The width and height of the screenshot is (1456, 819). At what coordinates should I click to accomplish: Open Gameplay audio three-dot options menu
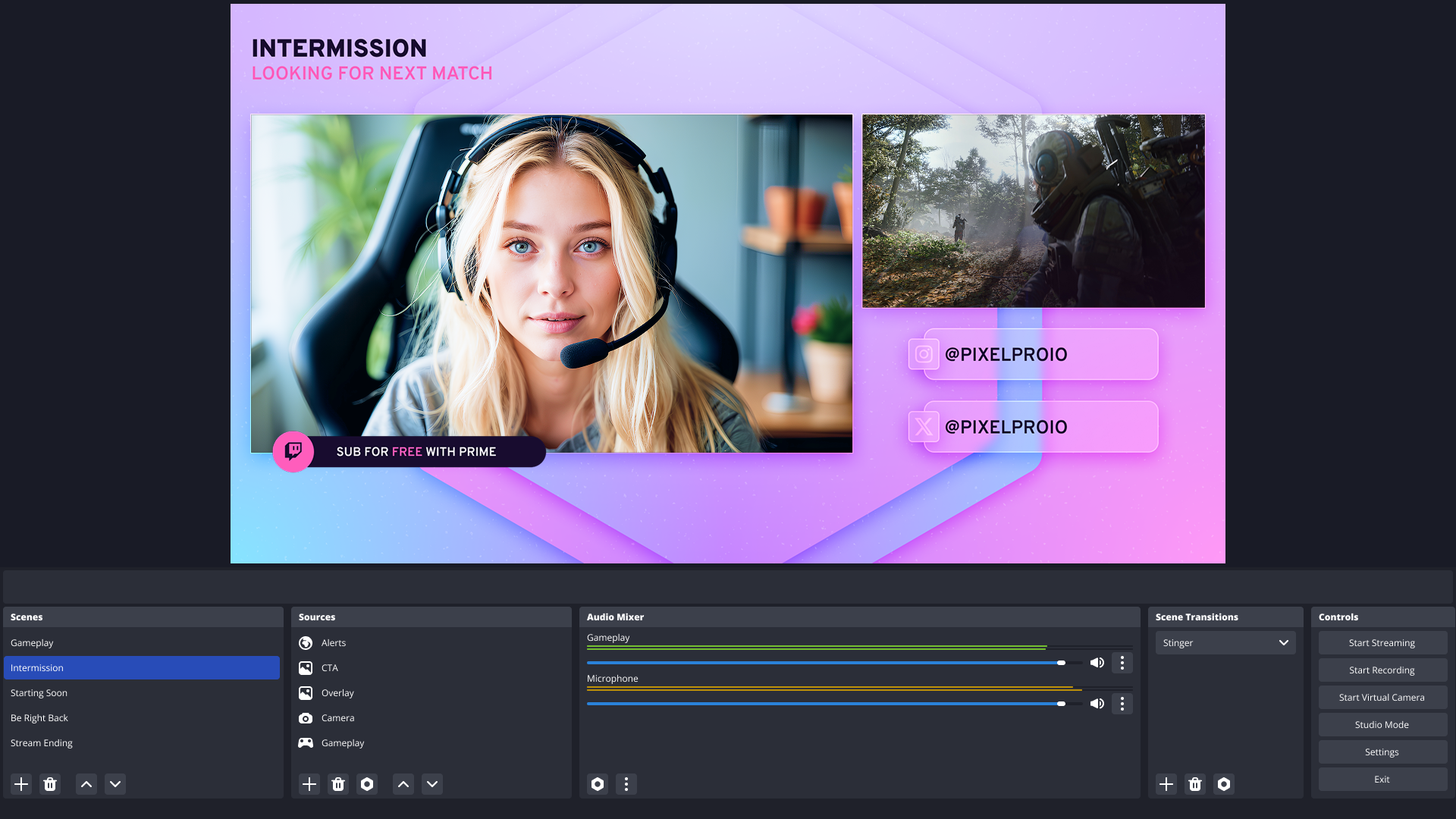coord(1122,663)
